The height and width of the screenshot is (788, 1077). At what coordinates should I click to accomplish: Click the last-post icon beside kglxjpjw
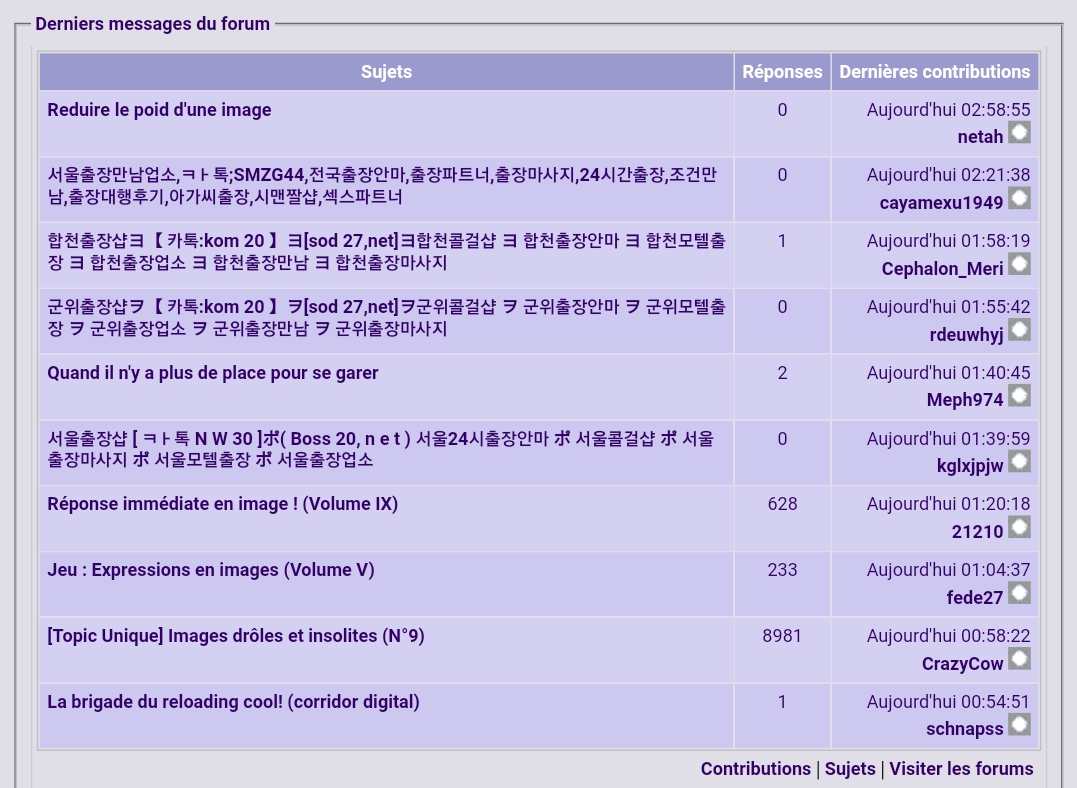click(x=1018, y=462)
